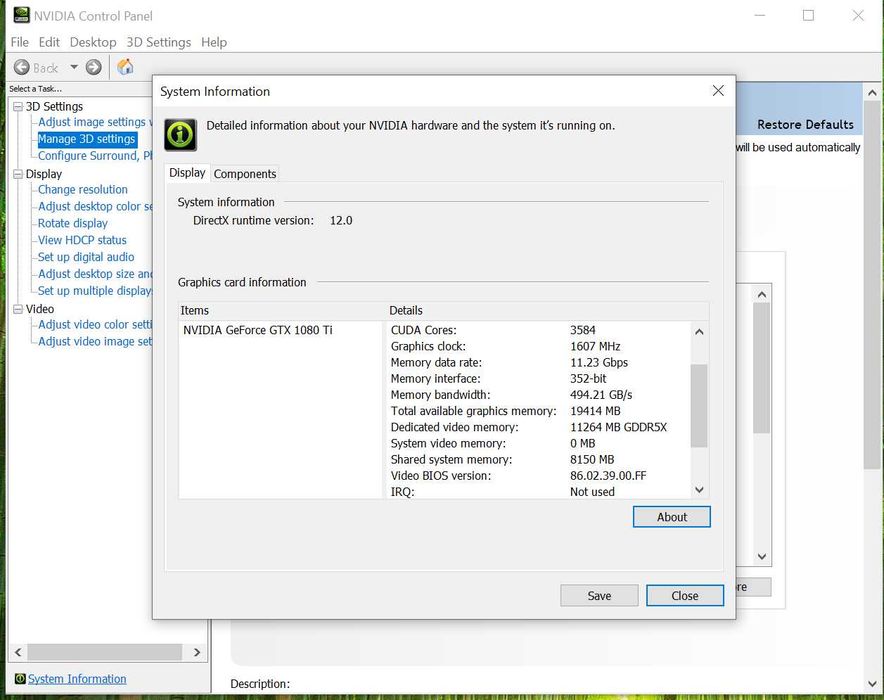Screen dimensions: 884x700
Task: Click task pane horizontal scroll right arrow
Action: (197, 652)
